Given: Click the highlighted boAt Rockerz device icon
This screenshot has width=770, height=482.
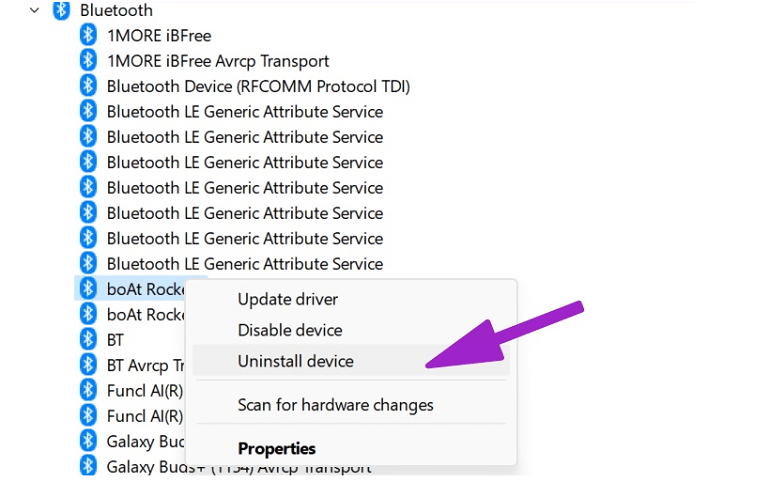Looking at the screenshot, I should [x=88, y=289].
